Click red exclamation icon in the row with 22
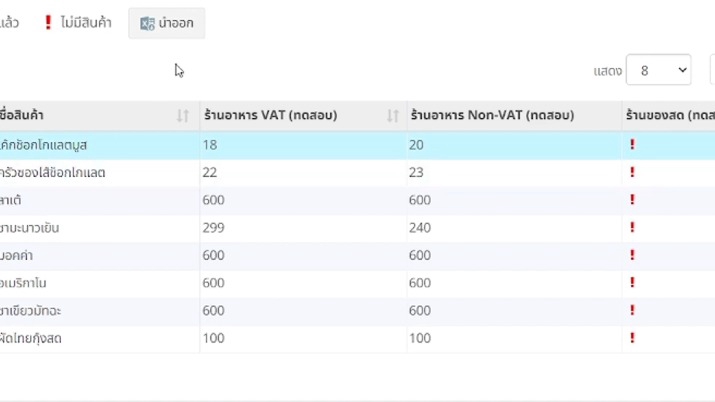The image size is (715, 402). pos(632,173)
